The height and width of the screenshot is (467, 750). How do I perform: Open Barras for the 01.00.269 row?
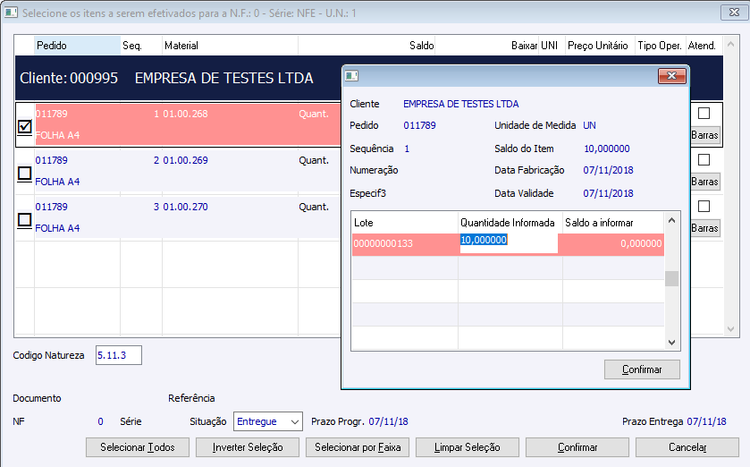[x=705, y=182]
